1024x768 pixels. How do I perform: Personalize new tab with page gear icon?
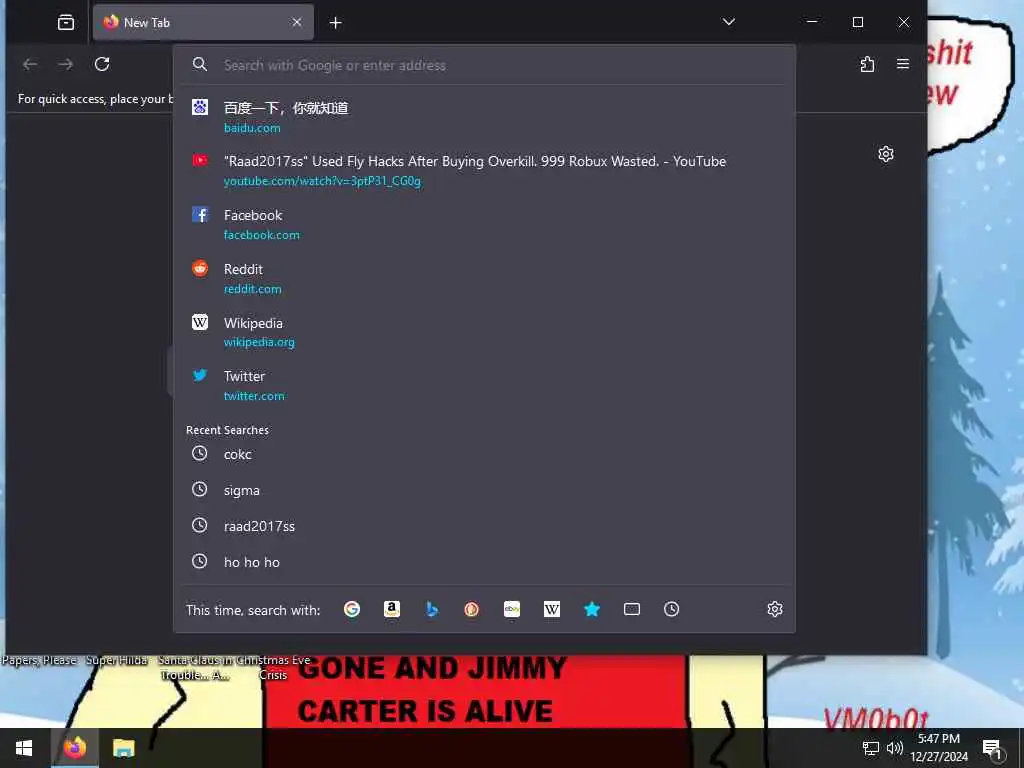[886, 154]
